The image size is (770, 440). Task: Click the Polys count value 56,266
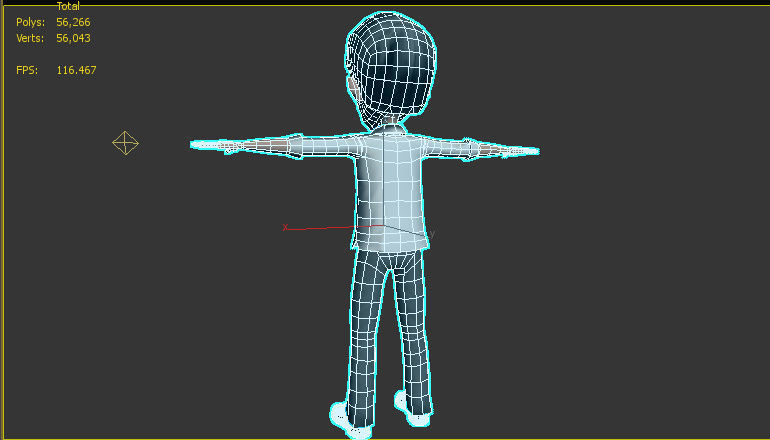tap(73, 23)
